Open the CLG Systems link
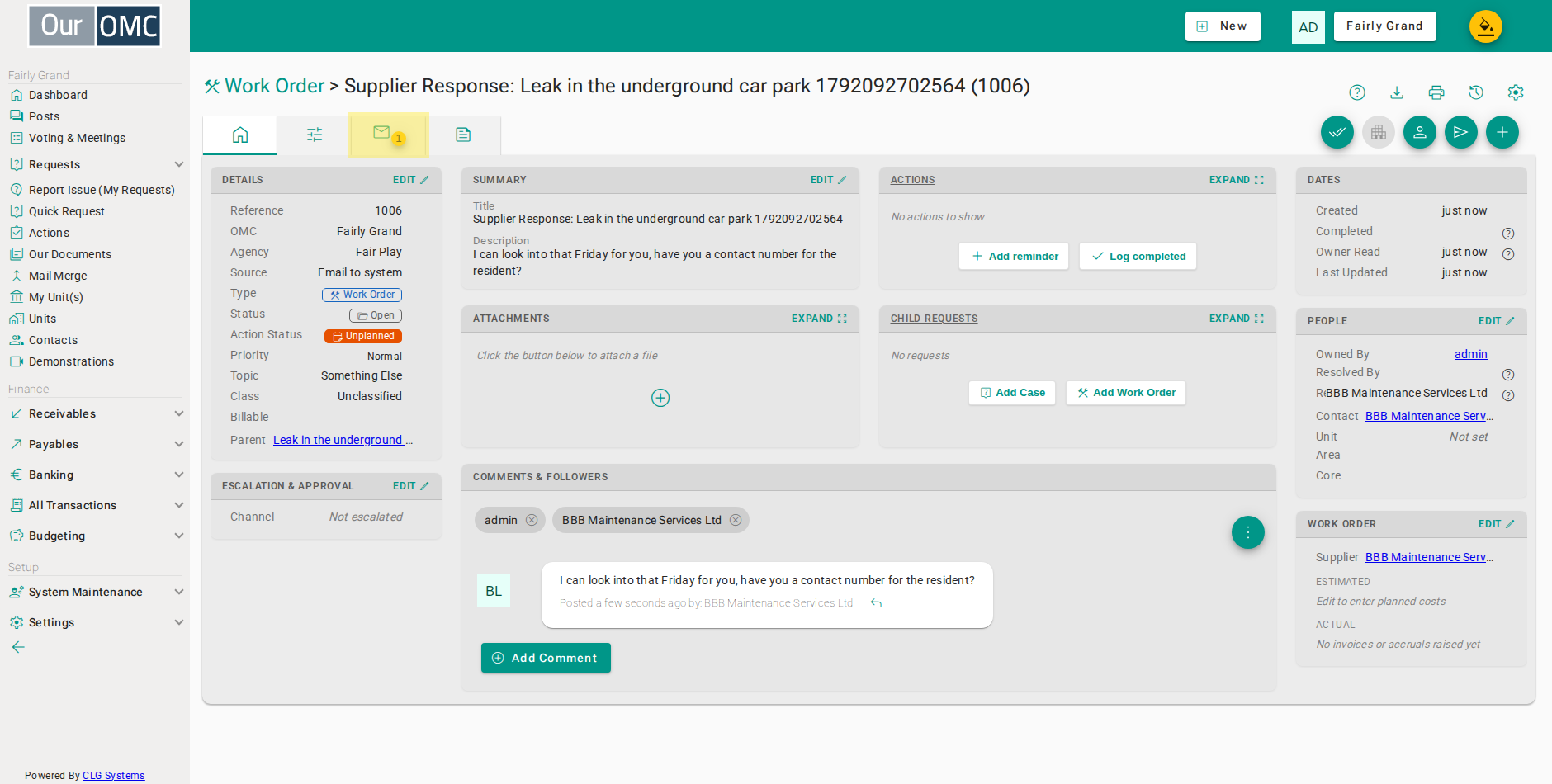 tap(113, 776)
